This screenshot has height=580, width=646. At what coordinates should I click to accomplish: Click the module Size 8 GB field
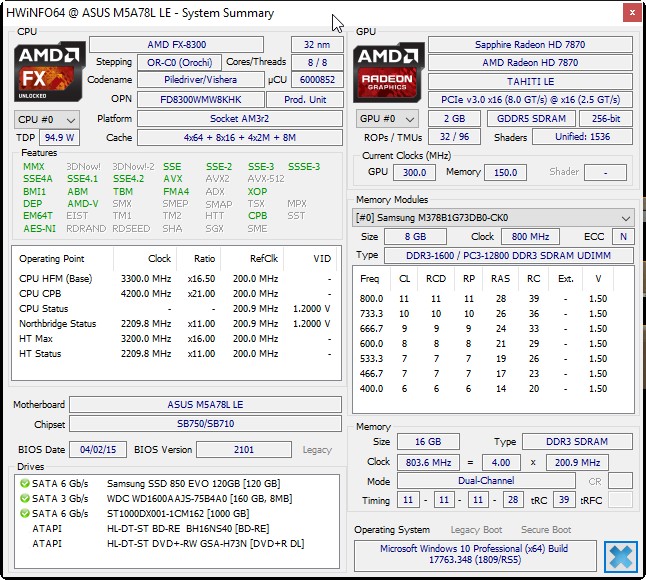click(415, 236)
